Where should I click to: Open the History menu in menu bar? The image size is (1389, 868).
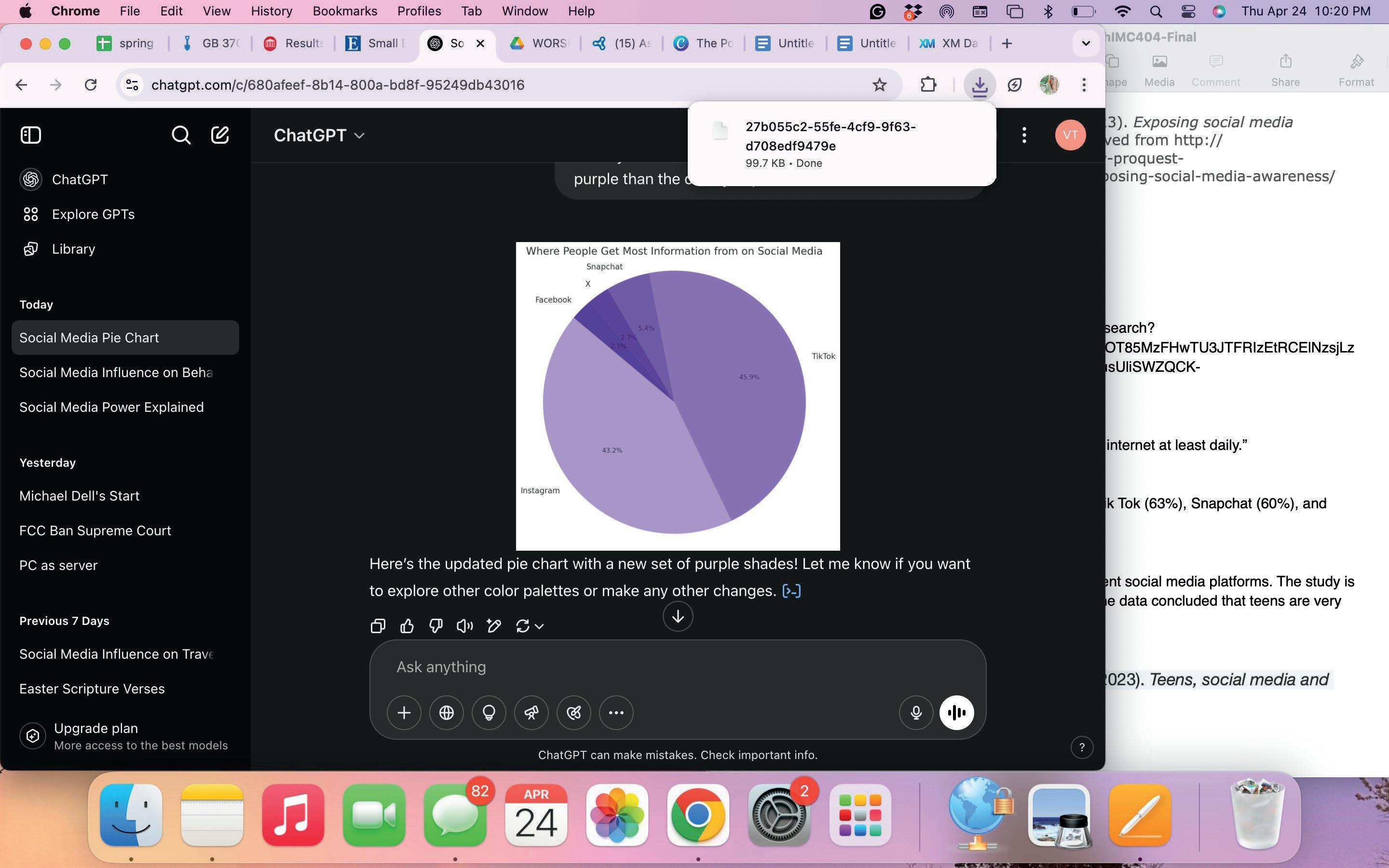coord(271,11)
